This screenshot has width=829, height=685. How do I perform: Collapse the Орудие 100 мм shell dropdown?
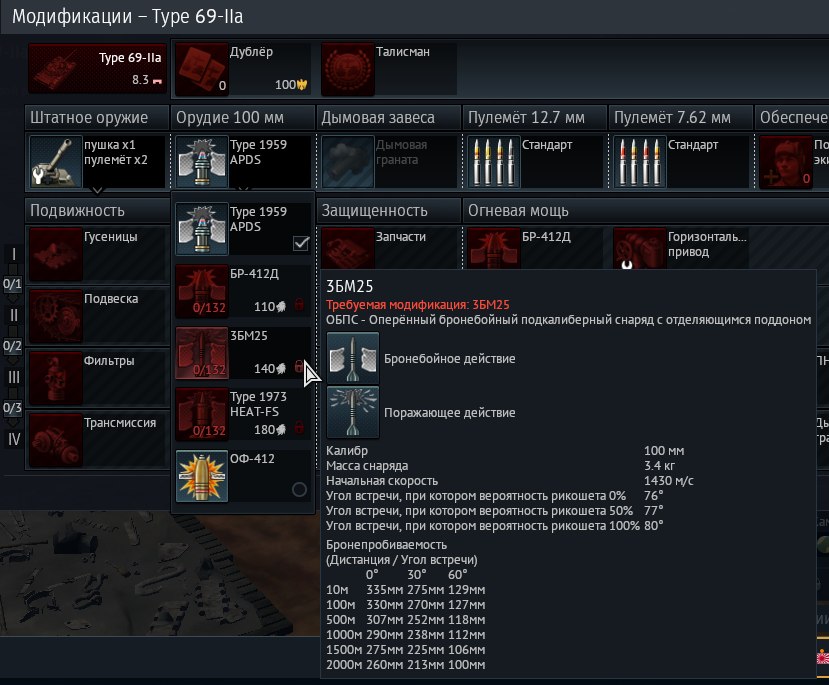tap(243, 188)
